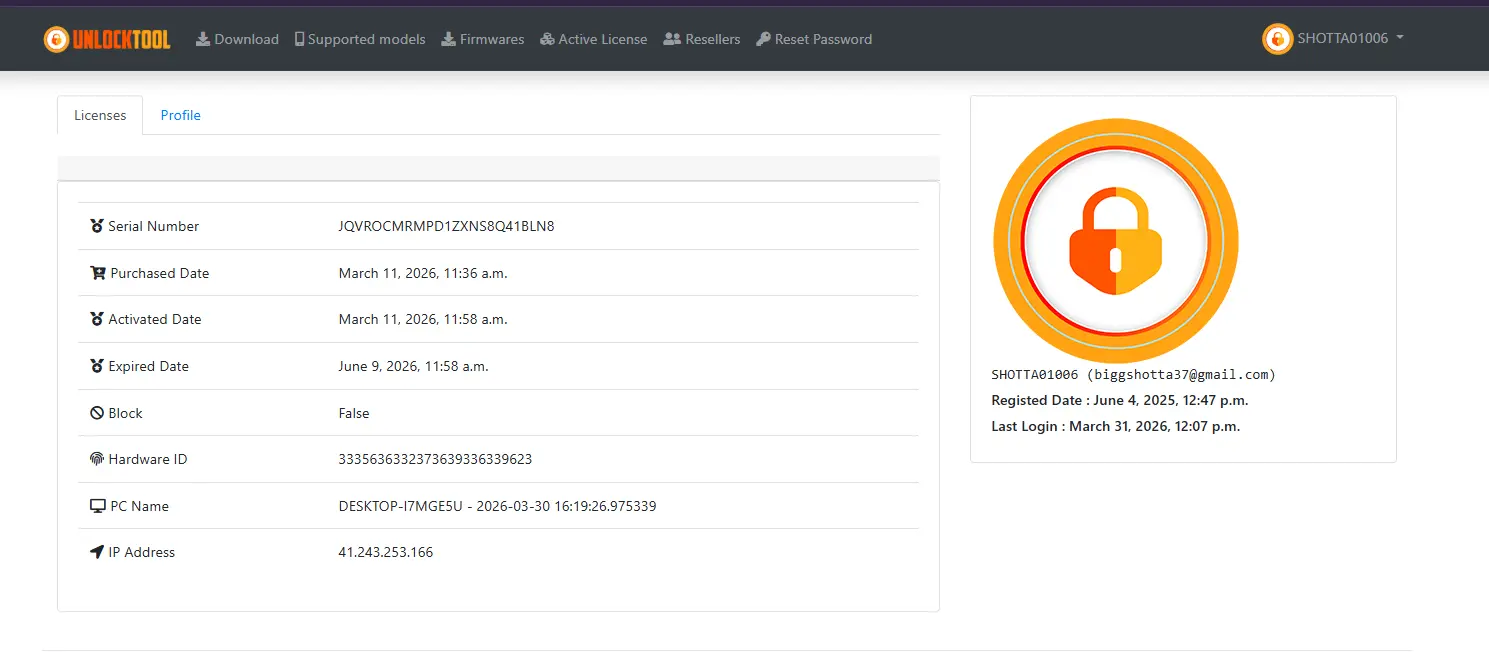Click the UnlockTool logo in navbar

click(107, 39)
